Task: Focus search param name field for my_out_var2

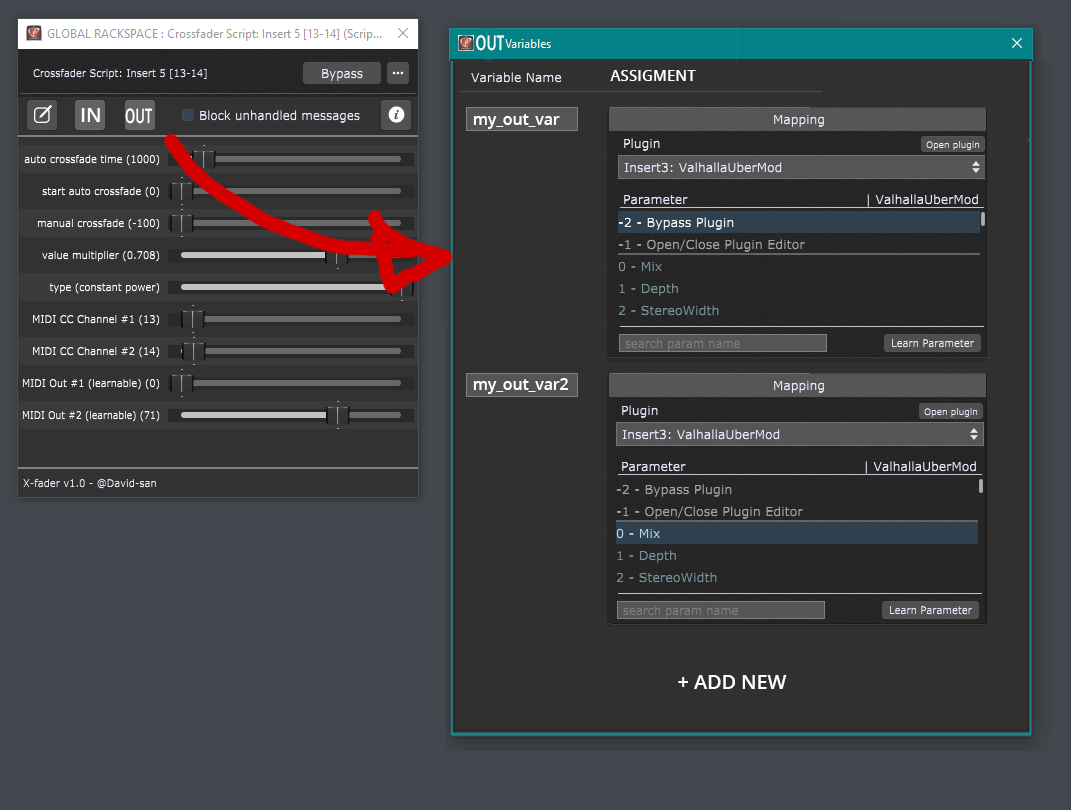Action: tap(721, 610)
